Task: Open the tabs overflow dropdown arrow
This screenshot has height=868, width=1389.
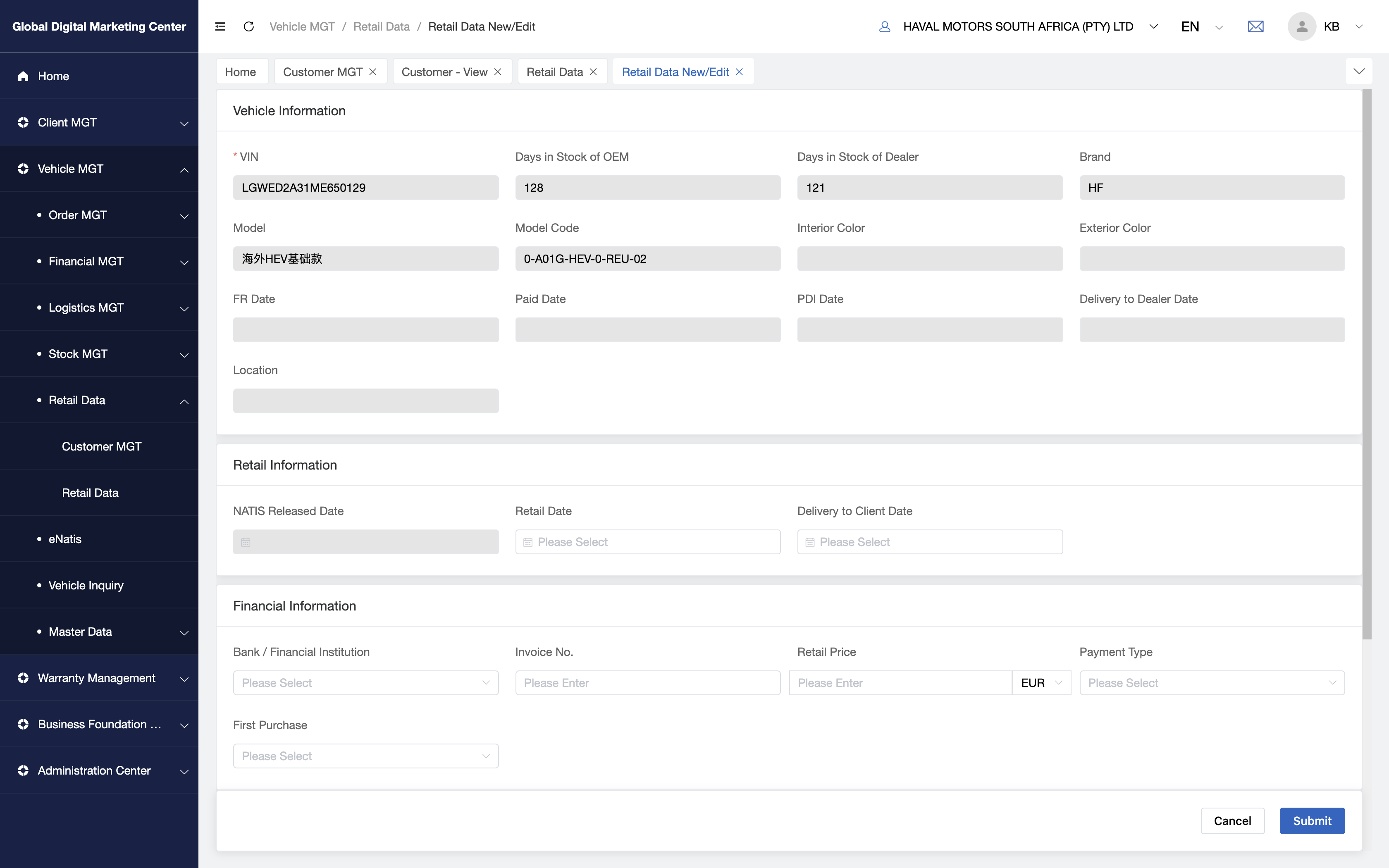Action: coord(1358,71)
